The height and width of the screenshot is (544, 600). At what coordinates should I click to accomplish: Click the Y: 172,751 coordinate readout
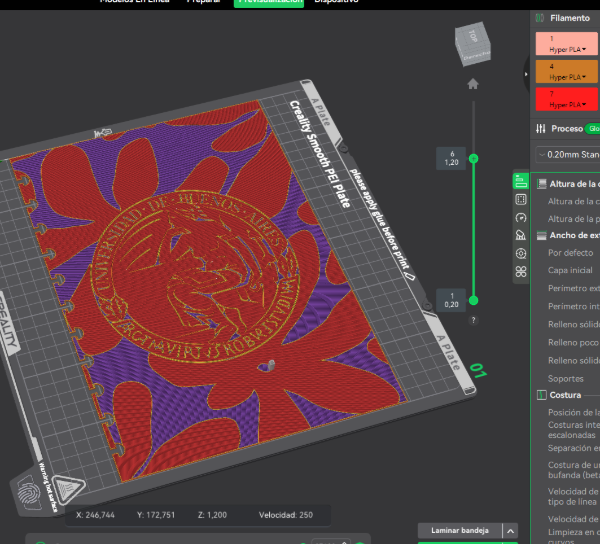[156, 515]
